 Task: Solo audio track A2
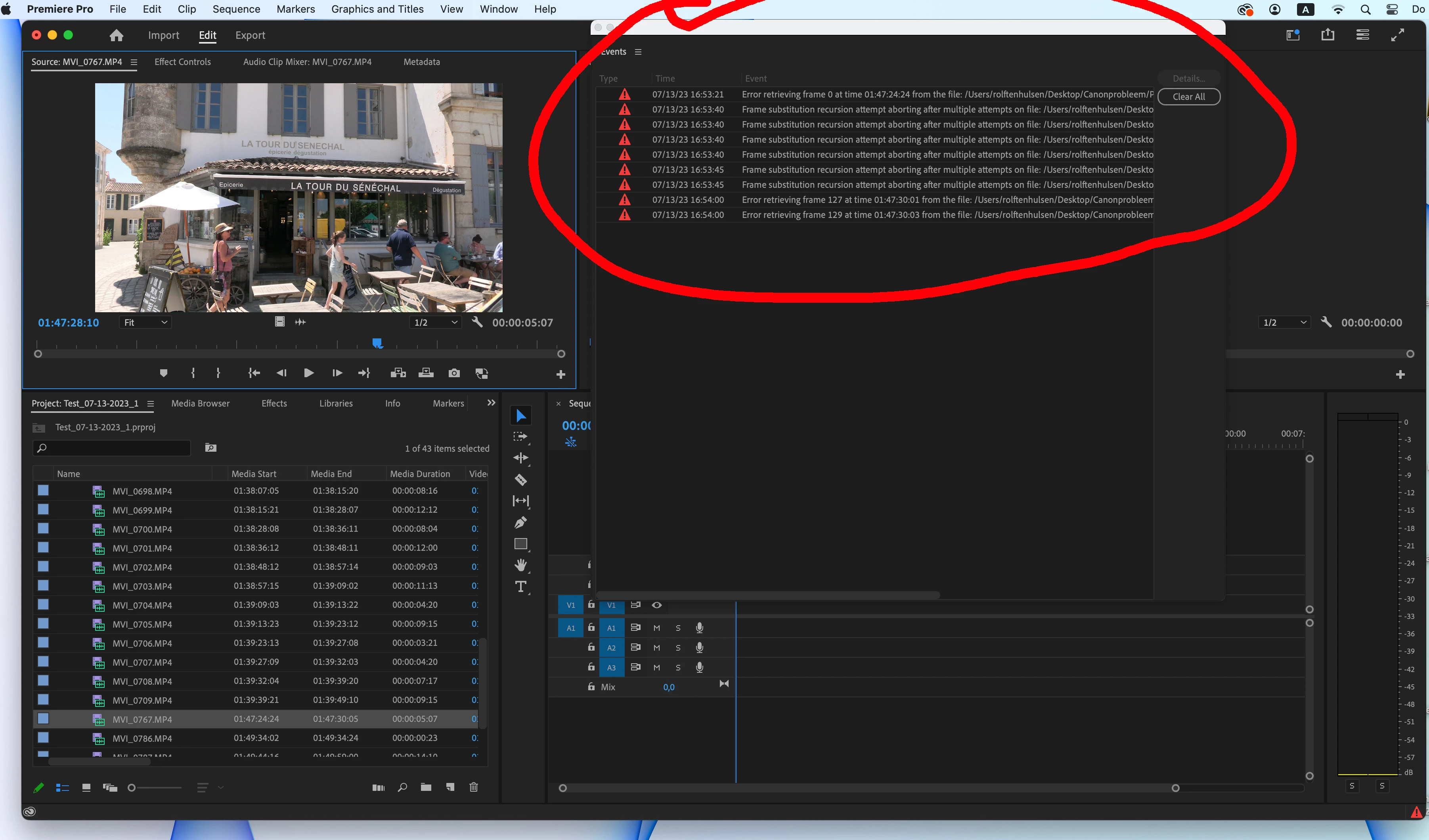(x=678, y=648)
